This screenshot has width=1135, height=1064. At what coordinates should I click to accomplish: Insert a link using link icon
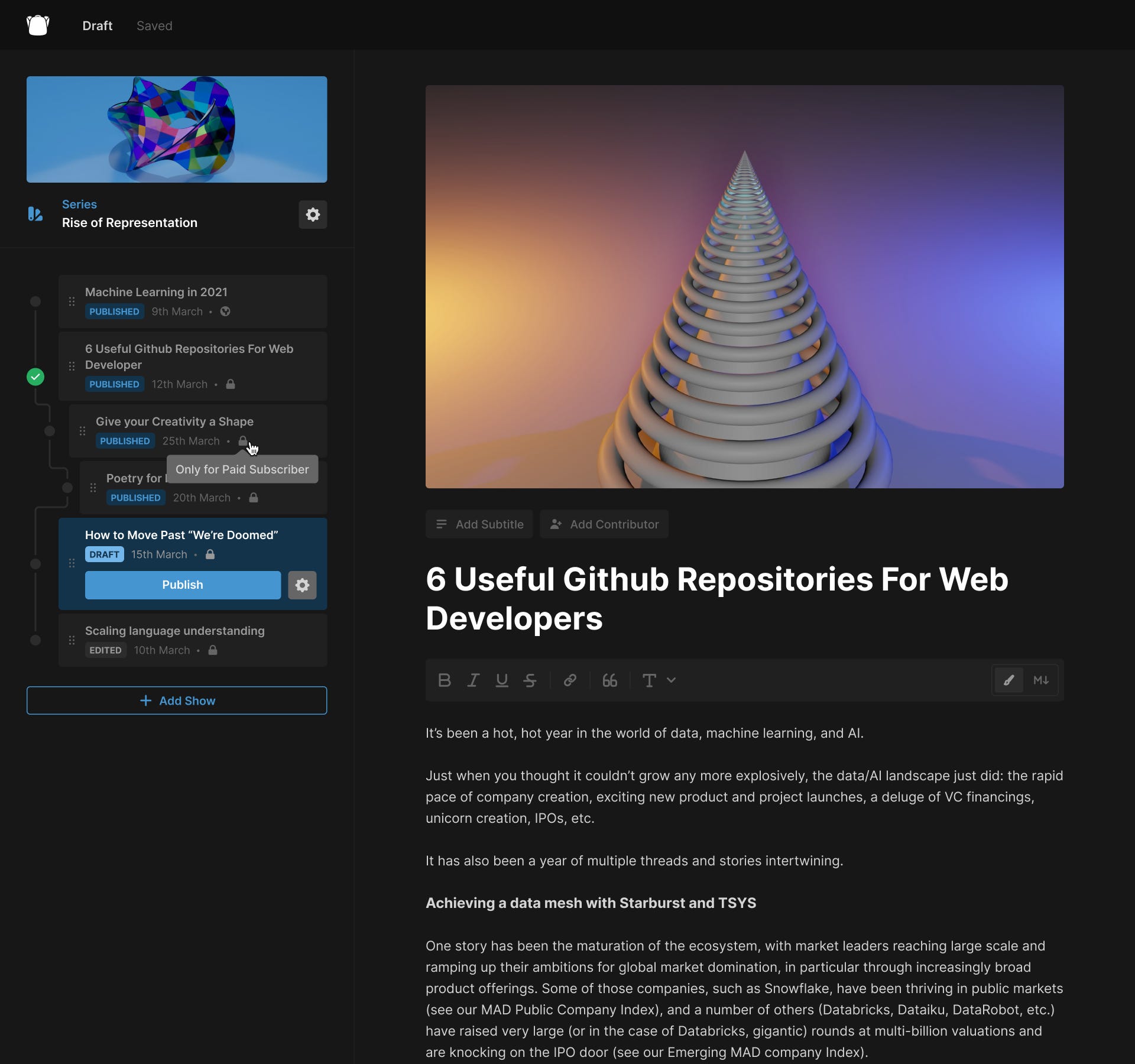(570, 680)
